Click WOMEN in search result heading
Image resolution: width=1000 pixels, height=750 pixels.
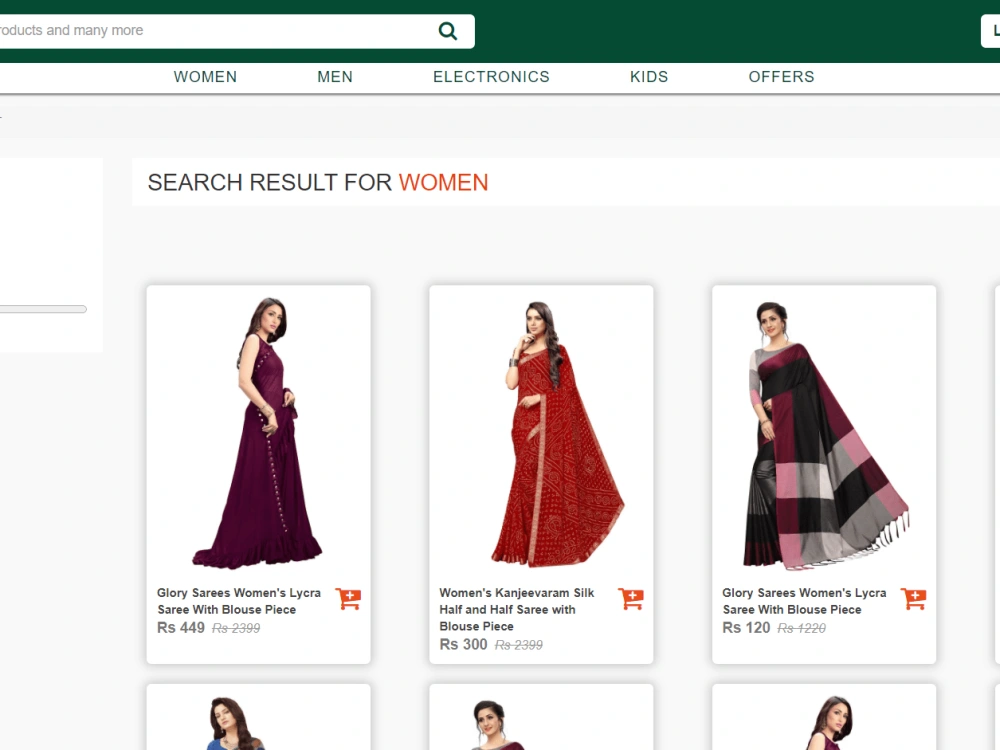click(x=443, y=182)
